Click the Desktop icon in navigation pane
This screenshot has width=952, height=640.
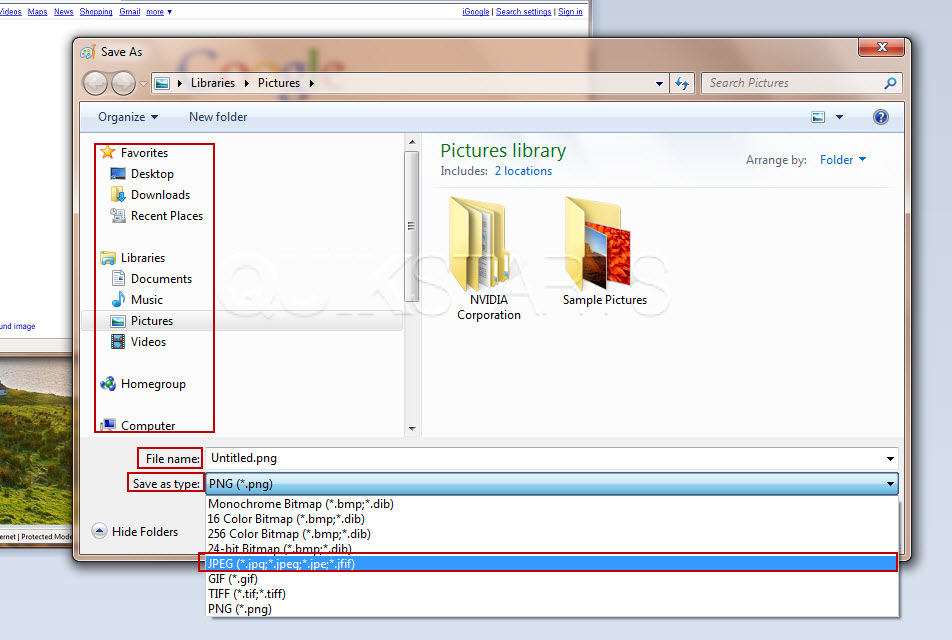click(118, 174)
